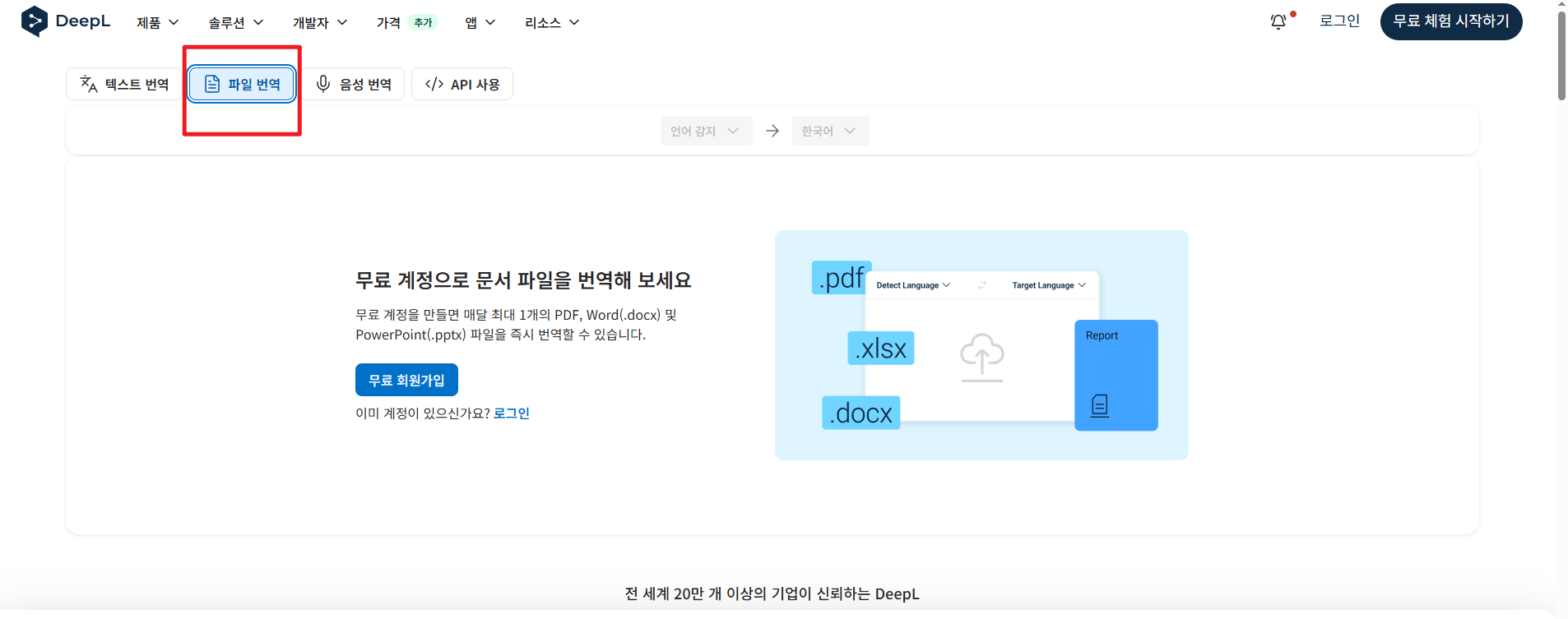Screen dimensions: 1568x619
Task: Open the notification bell icon
Action: click(x=1278, y=22)
